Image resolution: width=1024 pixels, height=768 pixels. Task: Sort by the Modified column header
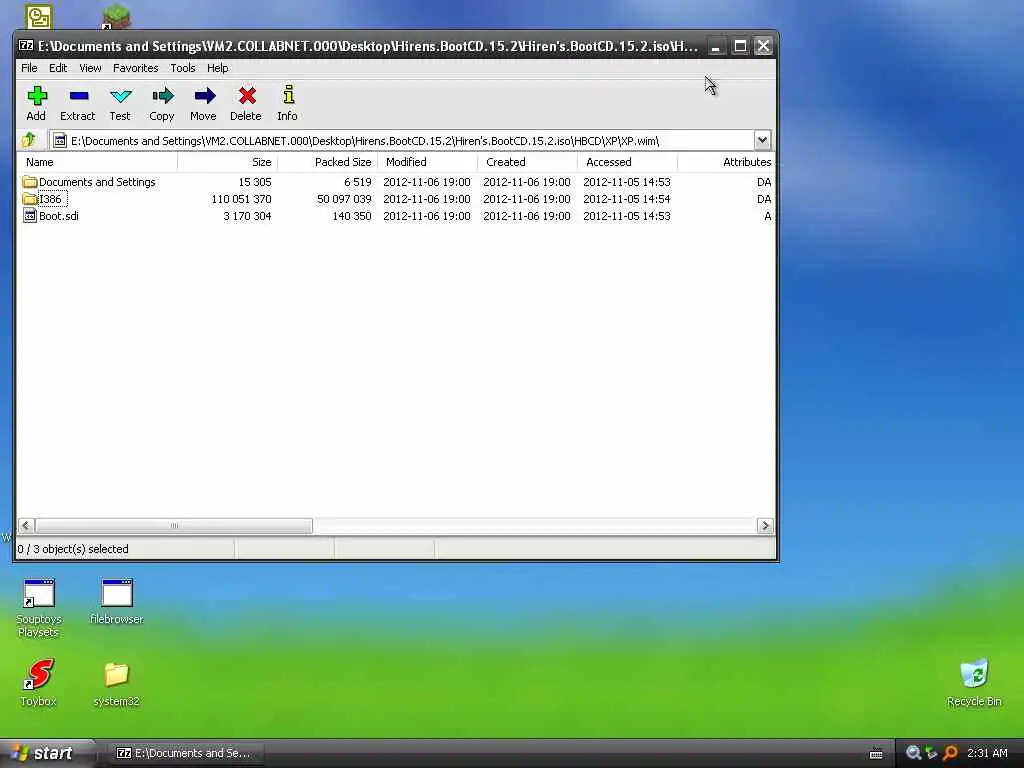coord(427,162)
